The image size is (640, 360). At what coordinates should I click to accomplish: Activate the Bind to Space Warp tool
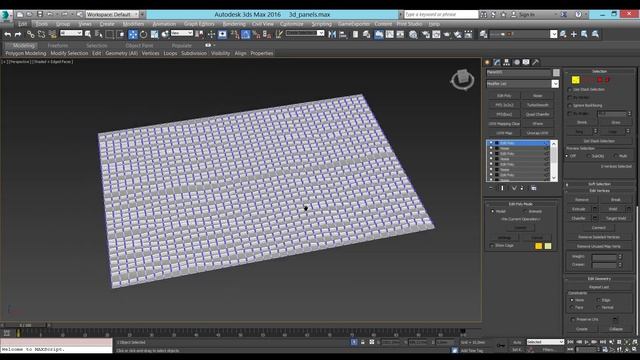52,35
